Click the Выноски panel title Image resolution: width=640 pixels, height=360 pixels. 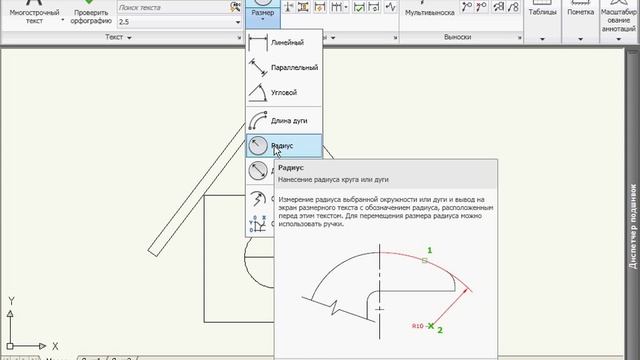457,37
